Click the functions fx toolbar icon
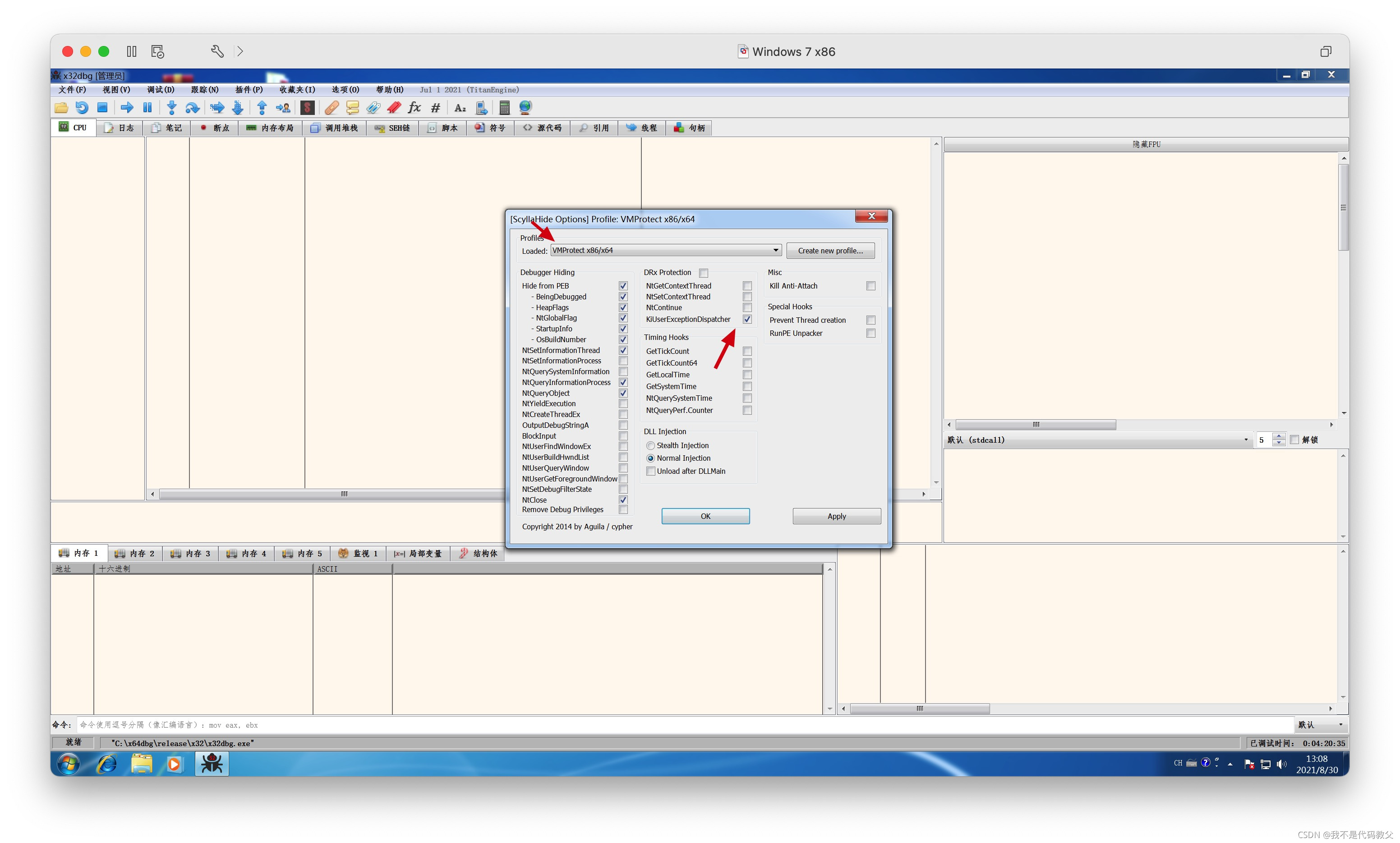Image resolution: width=1400 pixels, height=843 pixels. pos(415,107)
